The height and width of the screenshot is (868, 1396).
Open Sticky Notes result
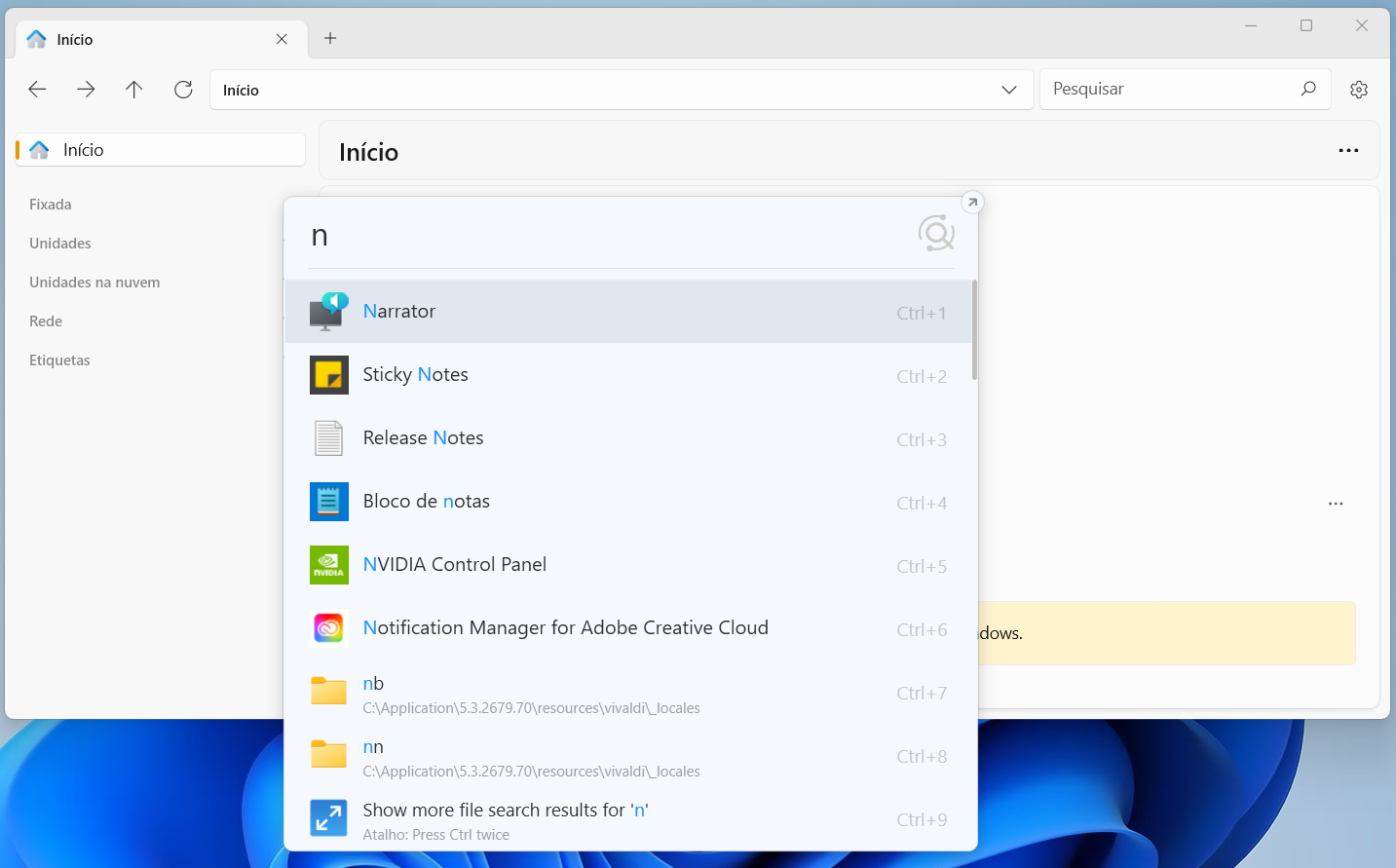point(628,375)
